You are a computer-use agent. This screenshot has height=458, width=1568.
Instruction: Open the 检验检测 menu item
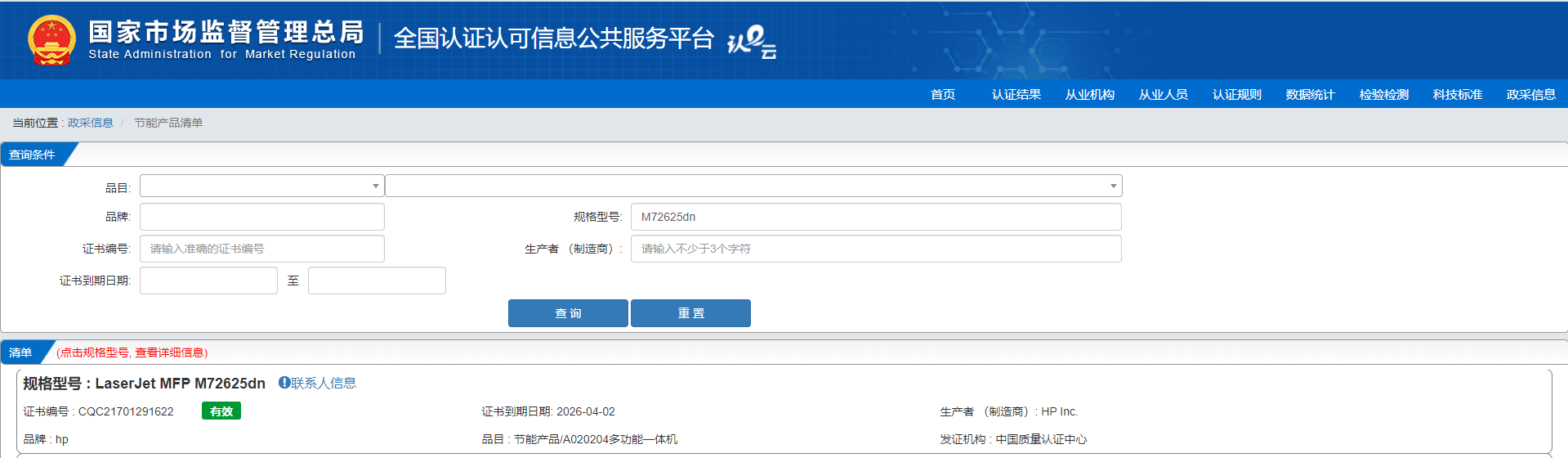coord(1384,95)
